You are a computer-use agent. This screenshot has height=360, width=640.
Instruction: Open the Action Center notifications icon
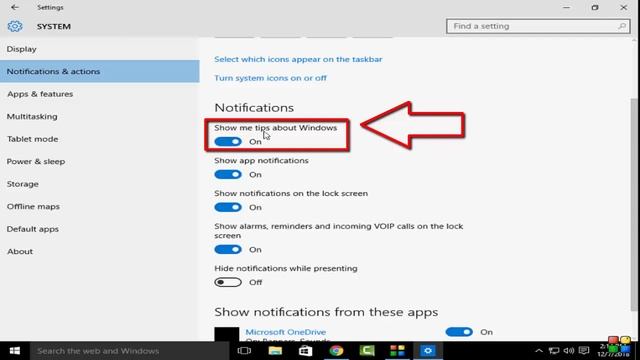click(x=584, y=351)
